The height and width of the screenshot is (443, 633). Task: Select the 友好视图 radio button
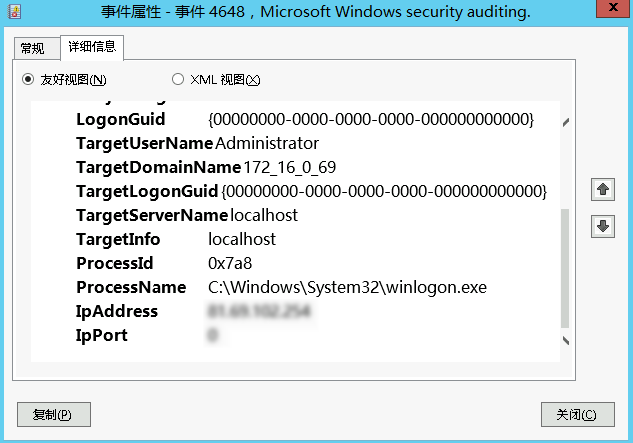[28, 79]
